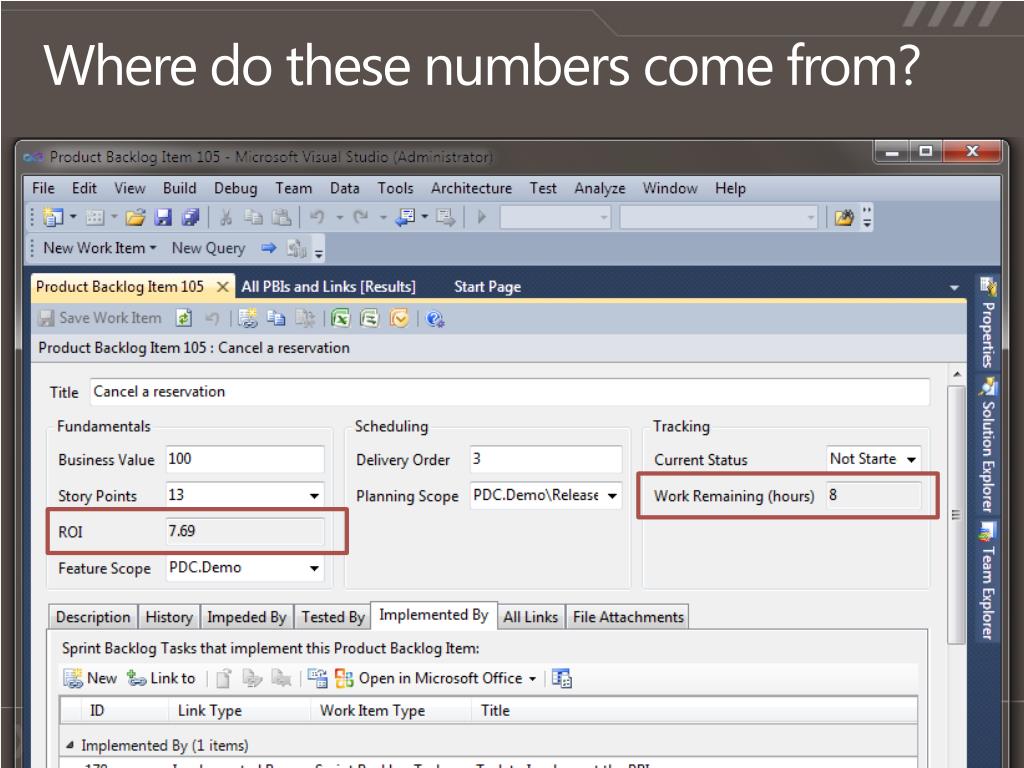Click the New Query button

pos(208,248)
